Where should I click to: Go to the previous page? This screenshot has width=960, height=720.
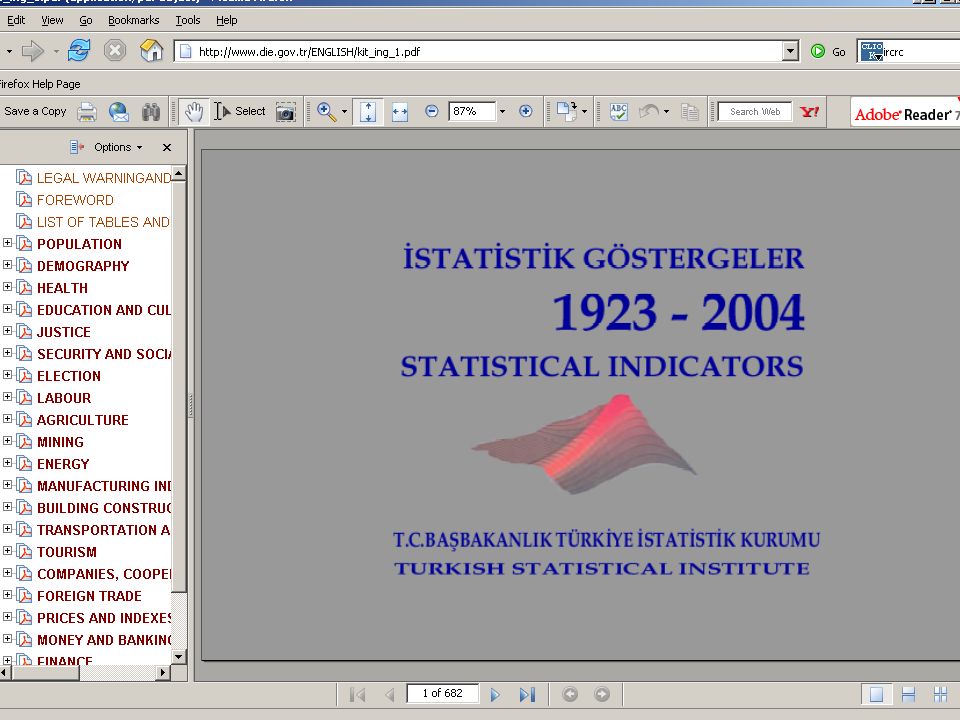390,694
